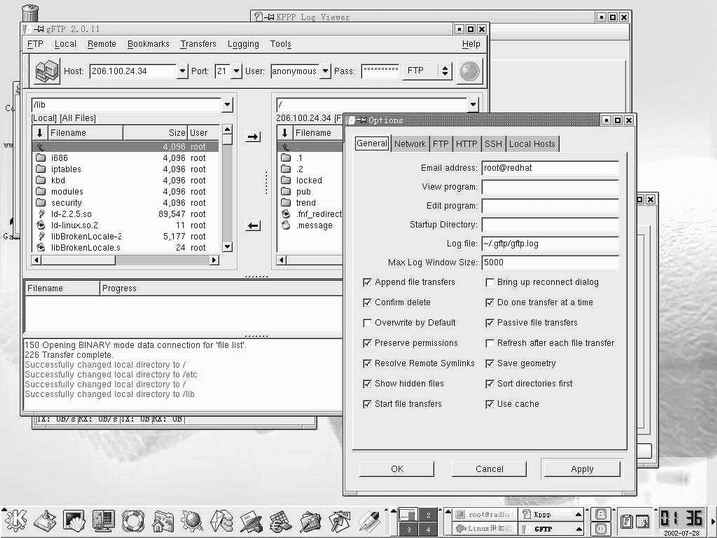This screenshot has height=538, width=717.
Task: Expand the Host address dropdown
Action: point(182,71)
